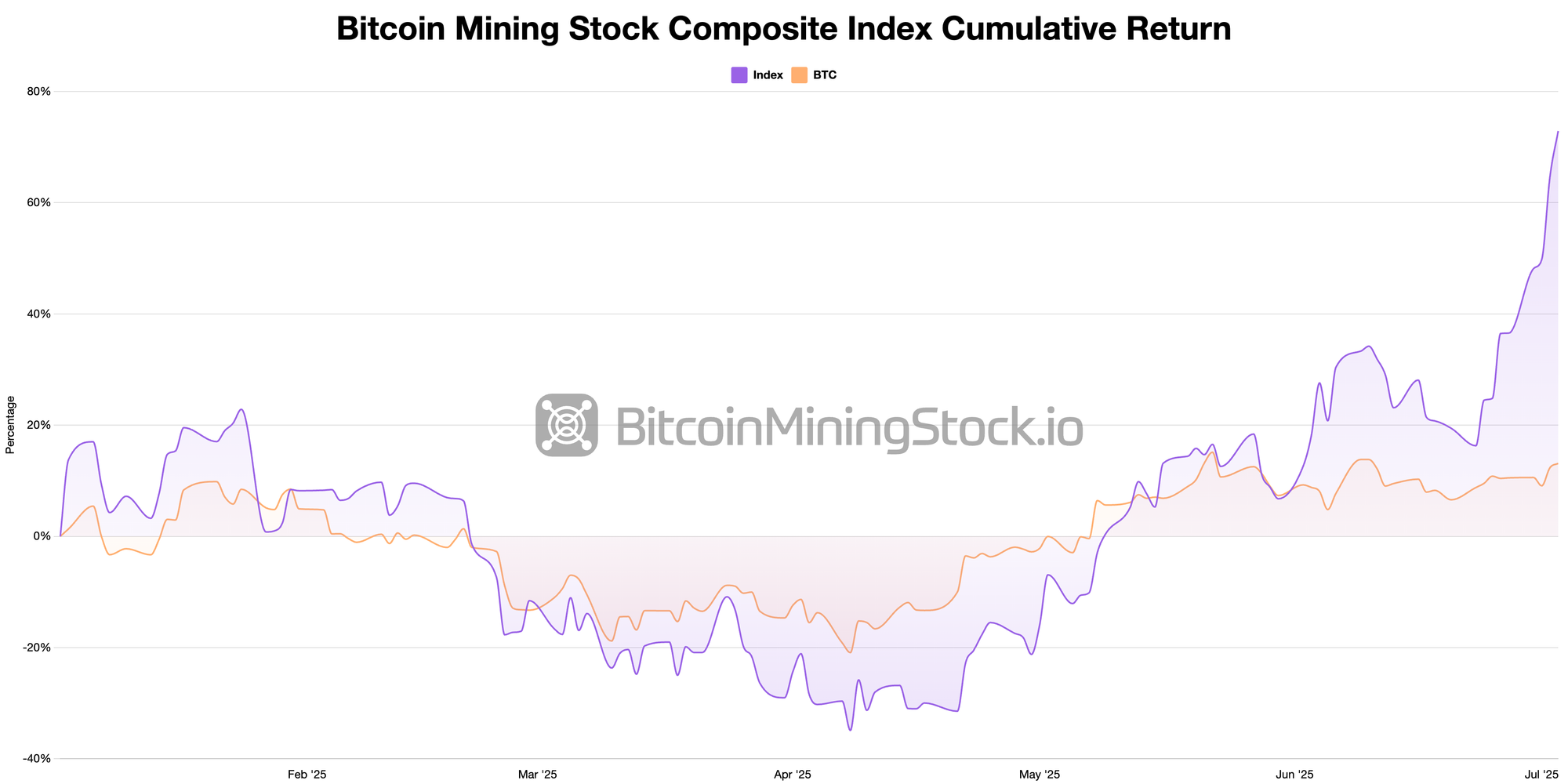Click the chart title text
Image resolution: width=1568 pixels, height=784 pixels.
[784, 29]
